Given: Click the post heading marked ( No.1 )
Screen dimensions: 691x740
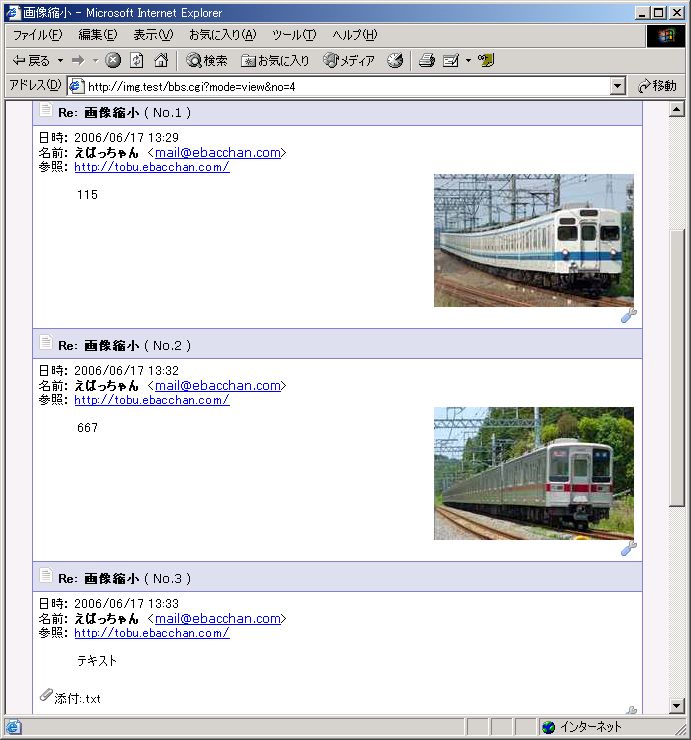Looking at the screenshot, I should 125,113.
